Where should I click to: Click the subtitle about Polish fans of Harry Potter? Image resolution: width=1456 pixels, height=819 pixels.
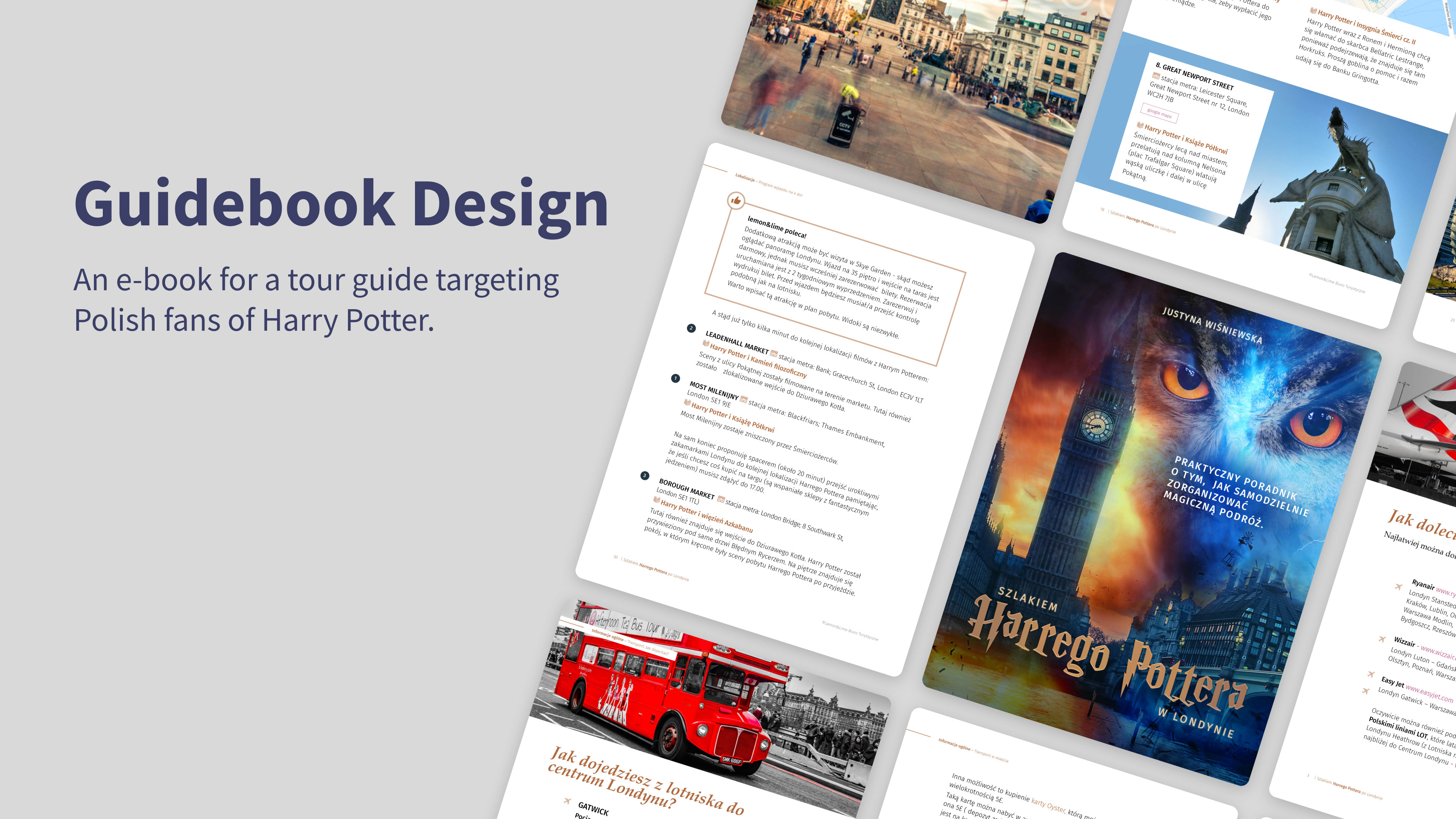point(316,300)
